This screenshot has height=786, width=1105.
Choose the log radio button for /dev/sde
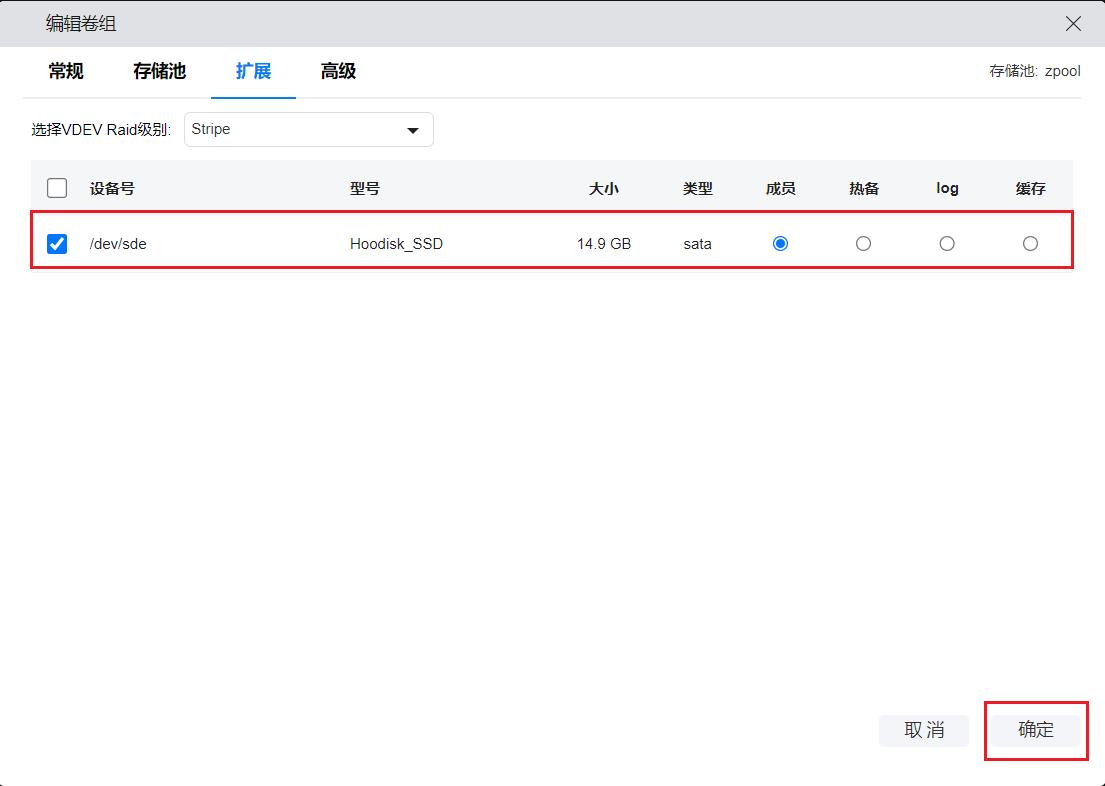[947, 243]
